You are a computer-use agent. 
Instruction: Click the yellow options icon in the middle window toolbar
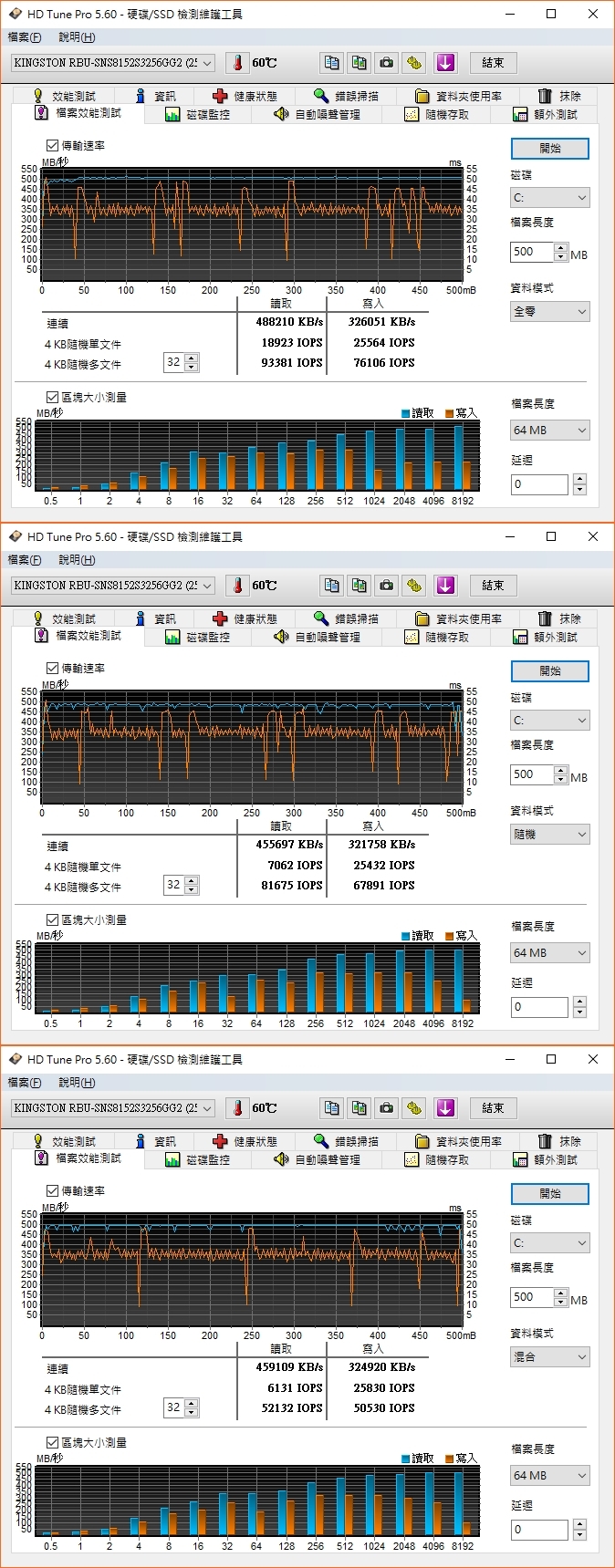pyautogui.click(x=415, y=586)
